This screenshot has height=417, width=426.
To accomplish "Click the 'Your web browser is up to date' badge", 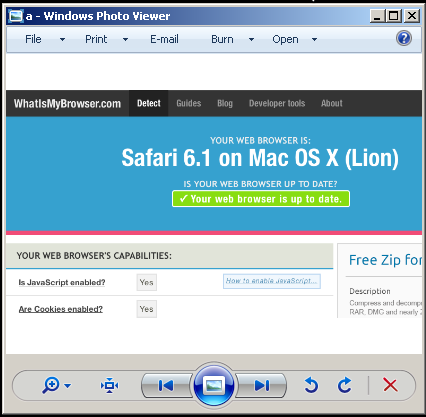I will (x=261, y=199).
